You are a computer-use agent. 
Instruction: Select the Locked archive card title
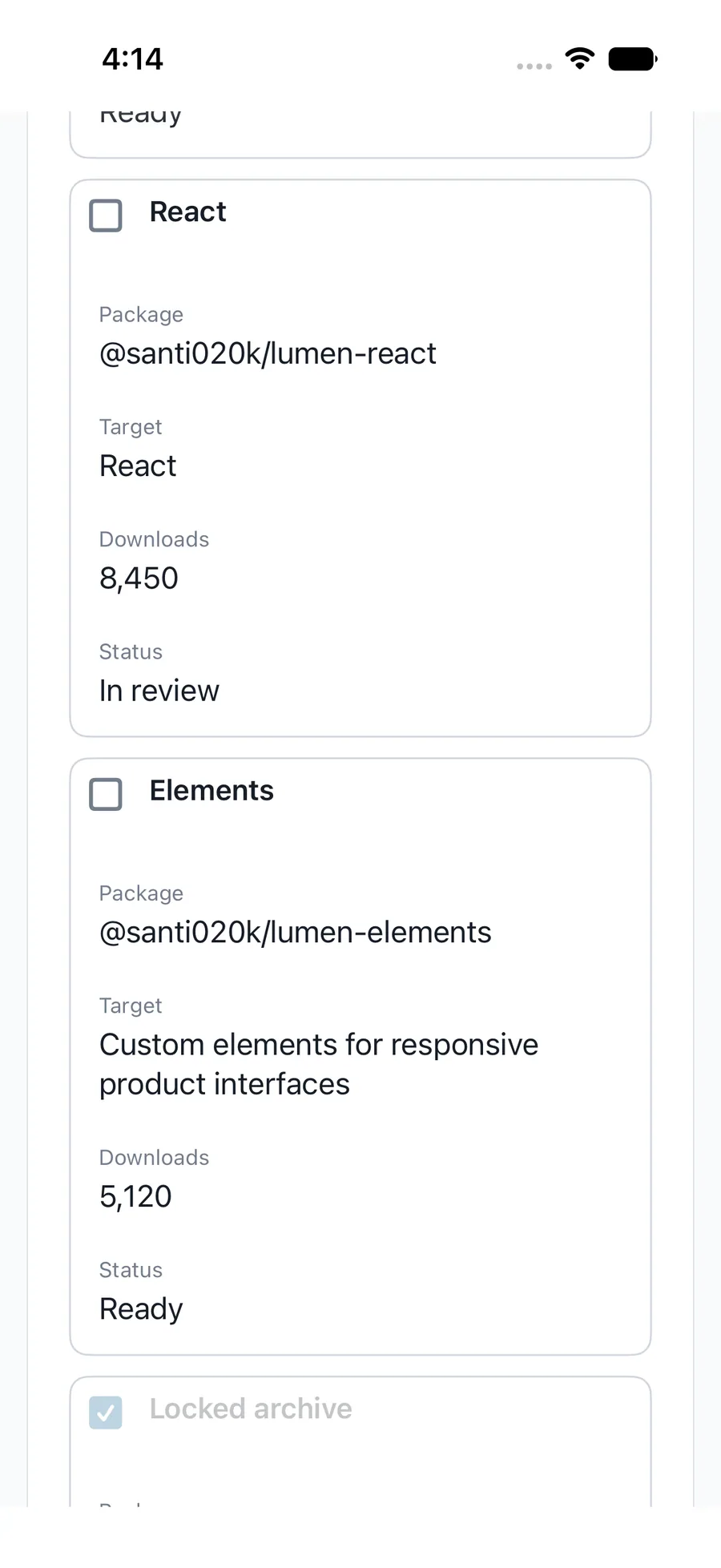click(251, 1409)
